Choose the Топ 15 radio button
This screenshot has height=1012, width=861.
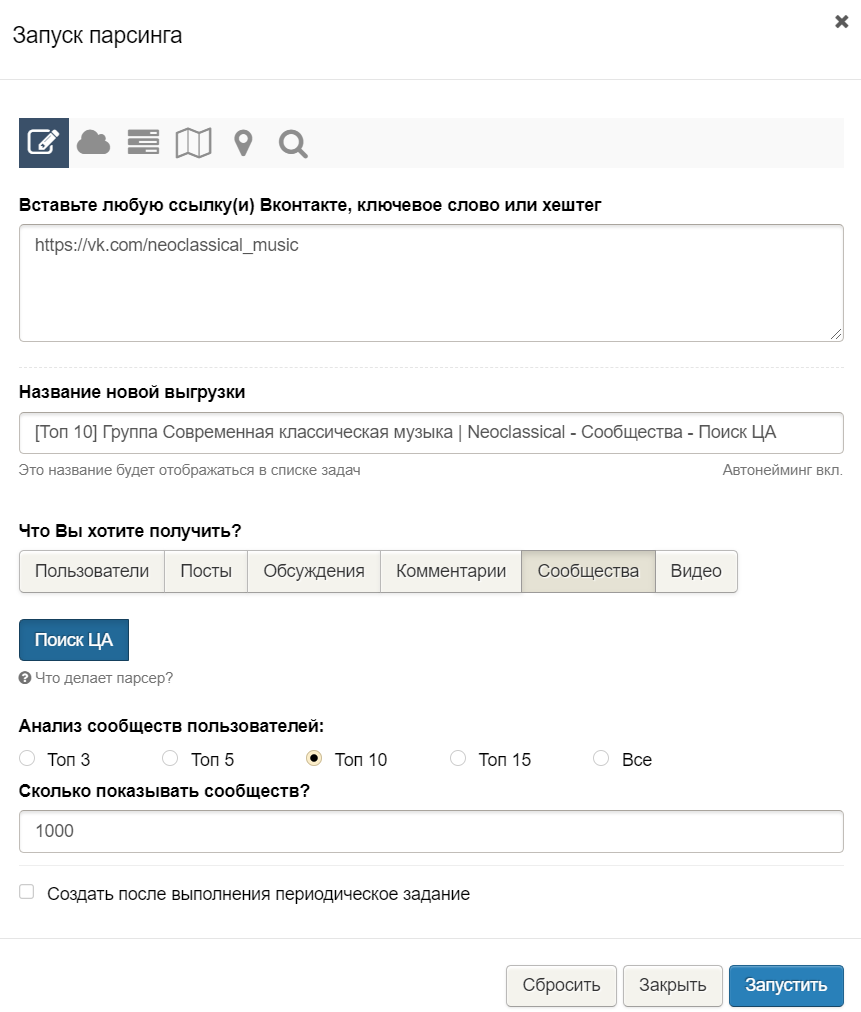[x=458, y=759]
